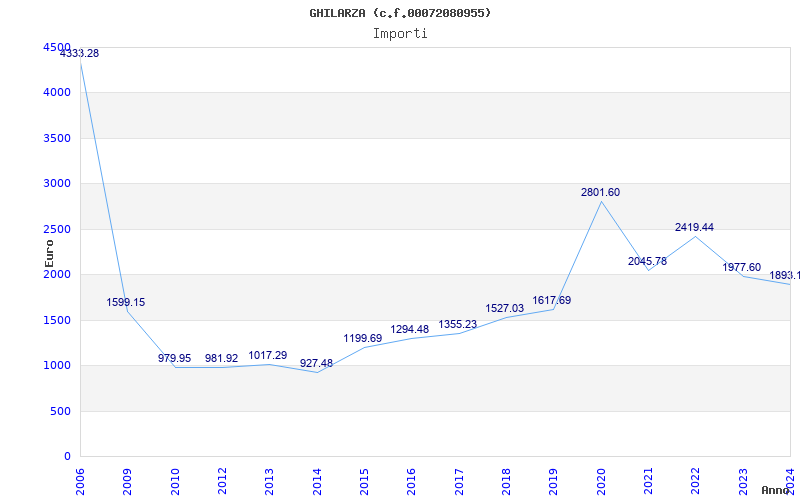Click the Euro y-axis title

tap(49, 254)
